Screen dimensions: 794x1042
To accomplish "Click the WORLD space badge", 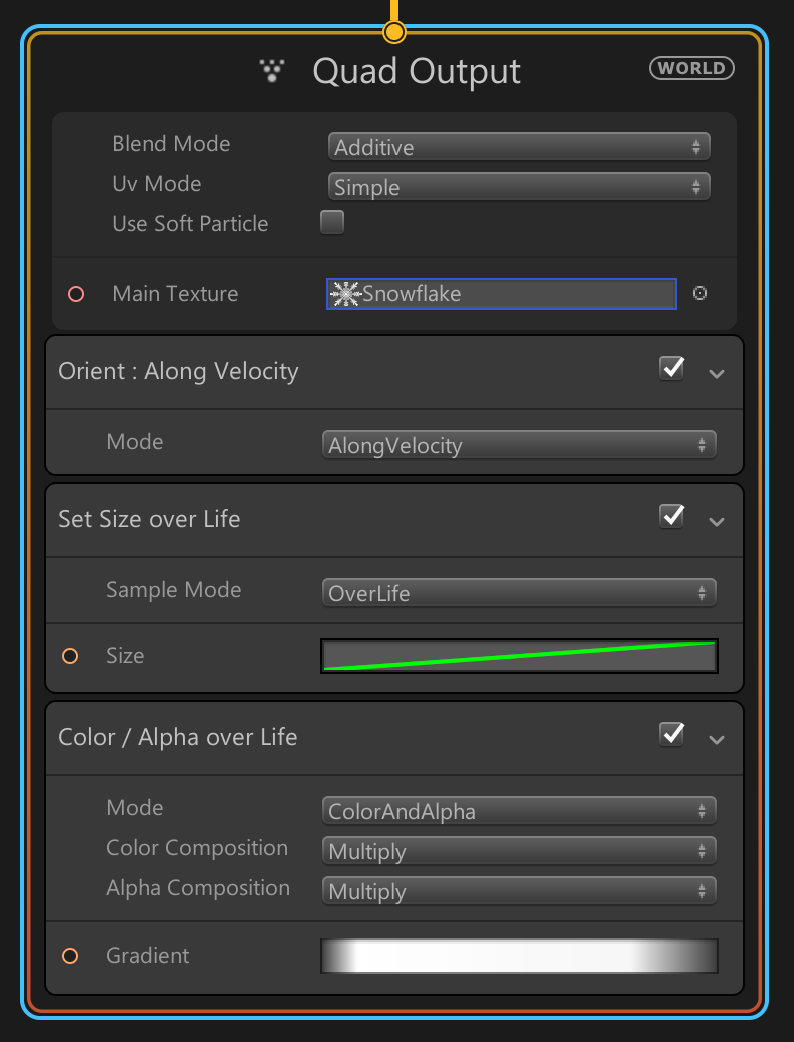I will [x=692, y=68].
